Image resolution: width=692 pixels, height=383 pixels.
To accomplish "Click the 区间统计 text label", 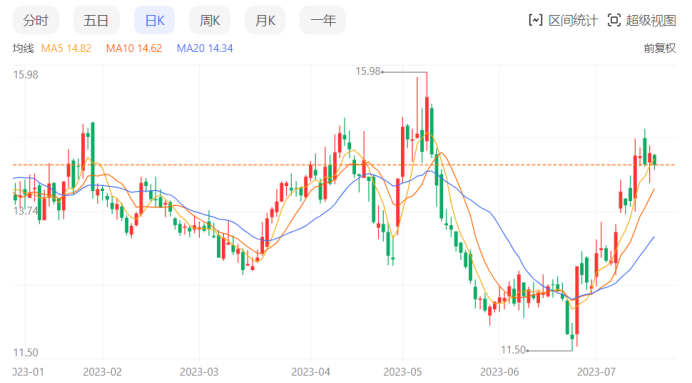I will point(573,20).
